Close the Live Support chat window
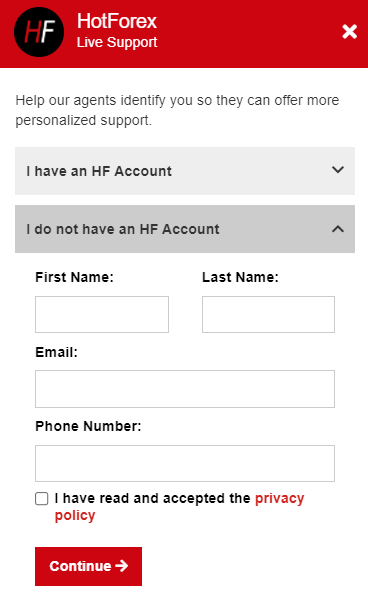 [x=349, y=32]
